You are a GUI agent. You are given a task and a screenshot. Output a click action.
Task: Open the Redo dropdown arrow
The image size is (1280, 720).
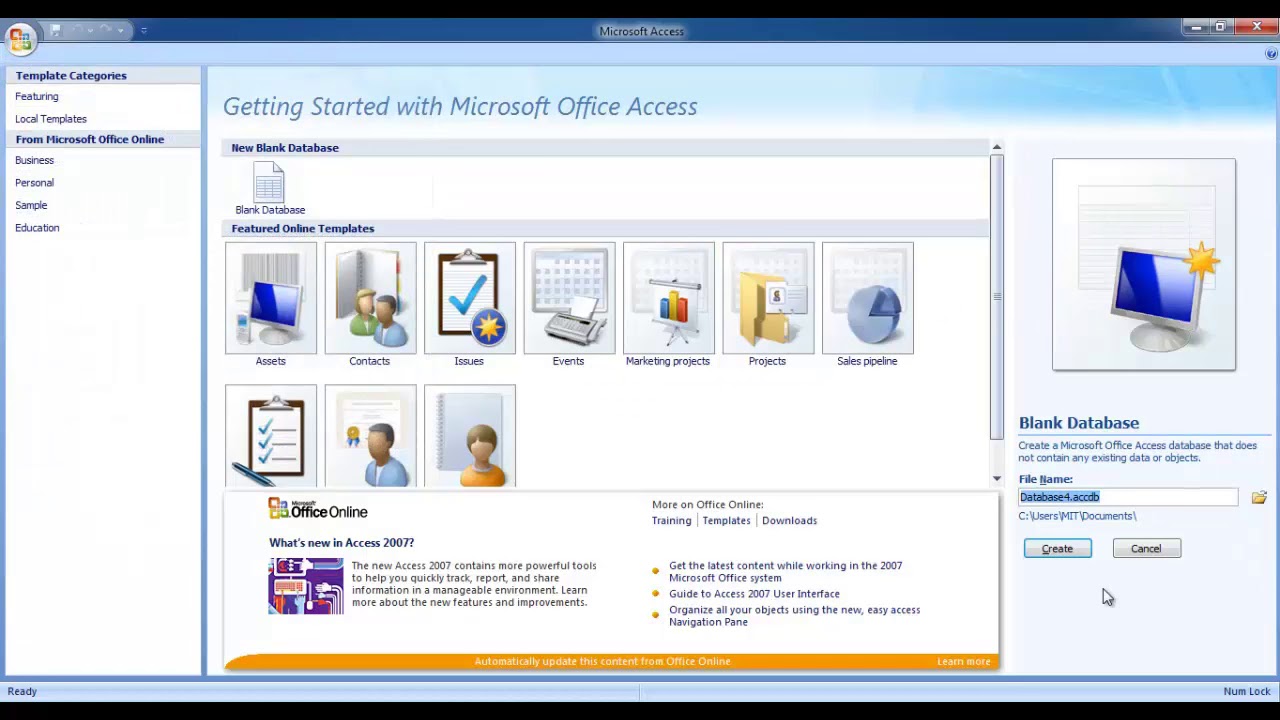(120, 31)
